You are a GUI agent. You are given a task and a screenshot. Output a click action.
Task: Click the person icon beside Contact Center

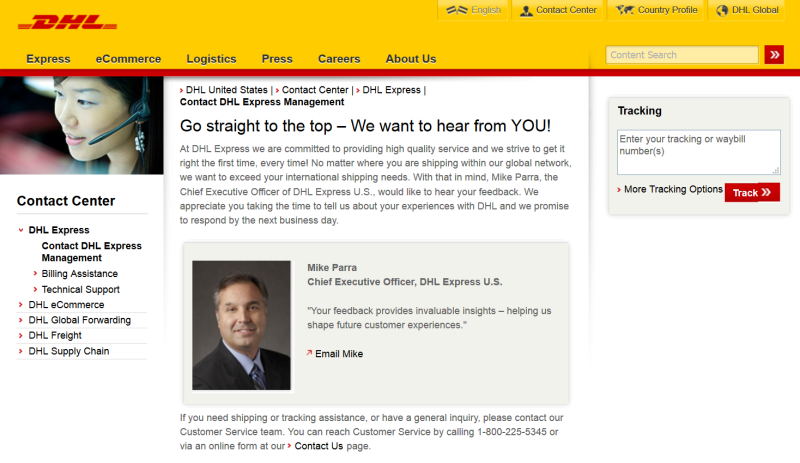click(x=526, y=11)
